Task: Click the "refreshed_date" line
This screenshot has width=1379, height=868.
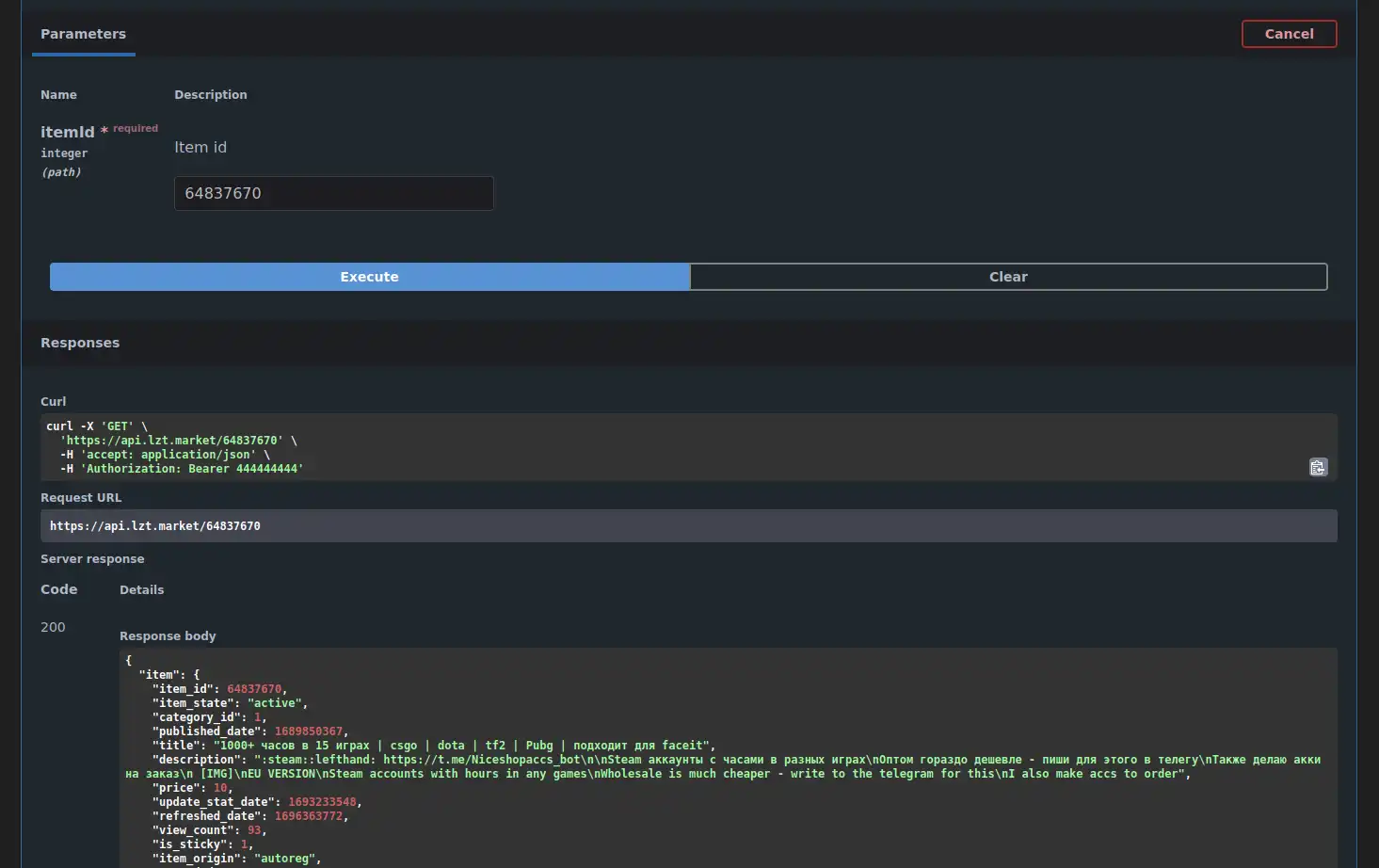Action: [250, 816]
